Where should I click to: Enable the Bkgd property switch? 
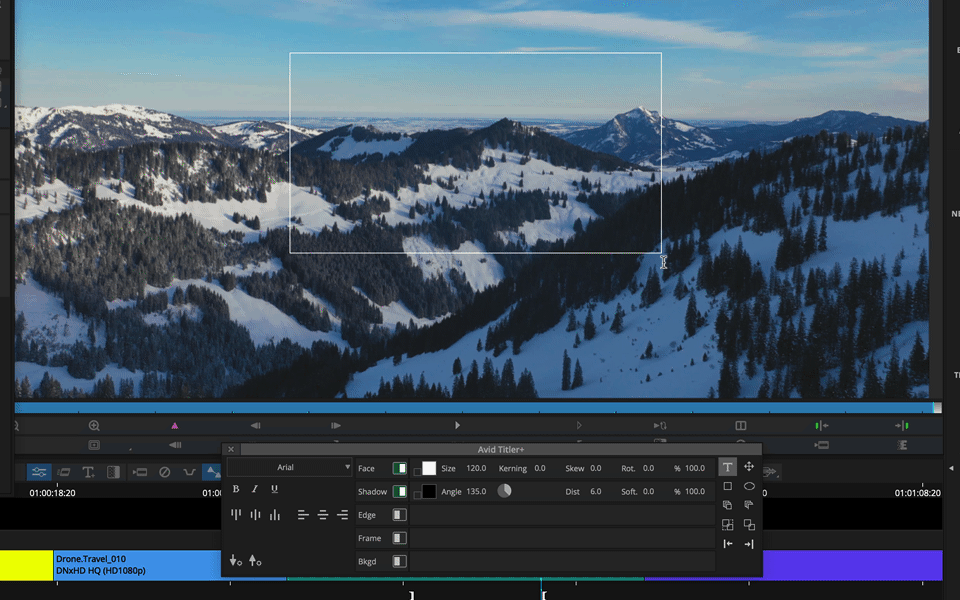(x=399, y=561)
